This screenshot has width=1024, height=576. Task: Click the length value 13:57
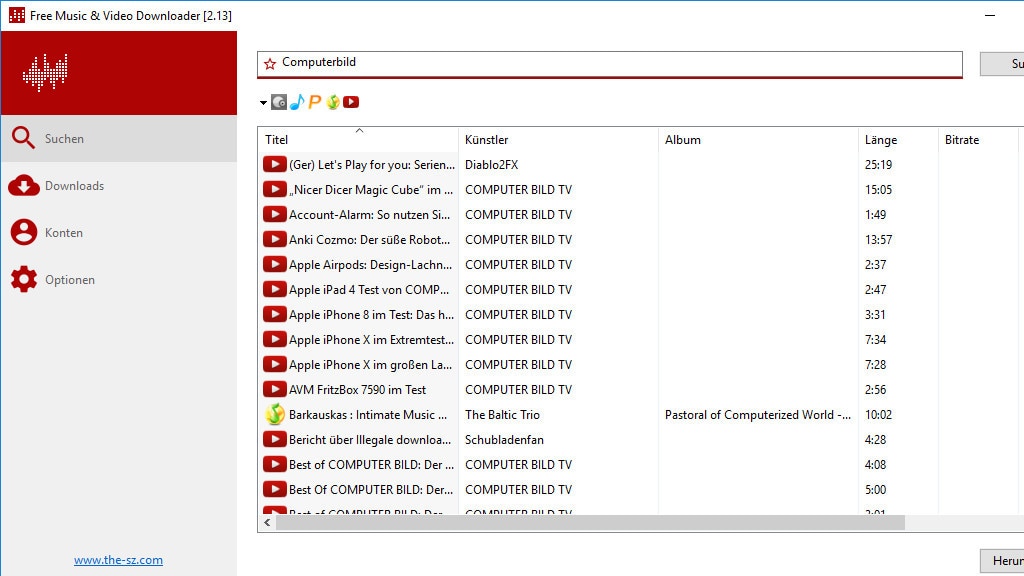(878, 240)
